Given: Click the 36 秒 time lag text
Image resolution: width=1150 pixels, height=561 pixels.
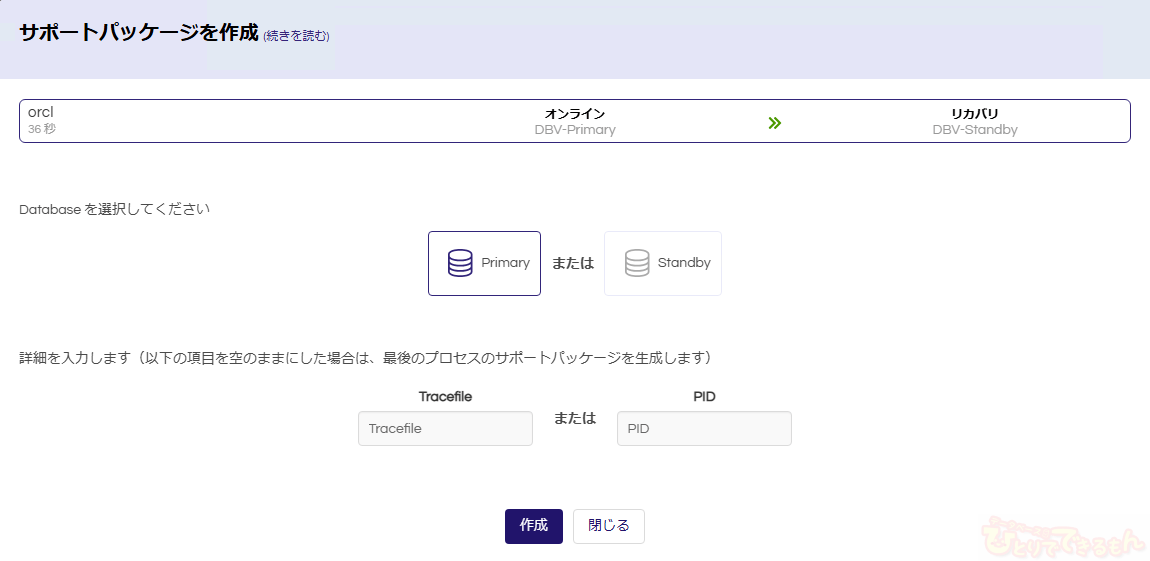Looking at the screenshot, I should (42, 129).
